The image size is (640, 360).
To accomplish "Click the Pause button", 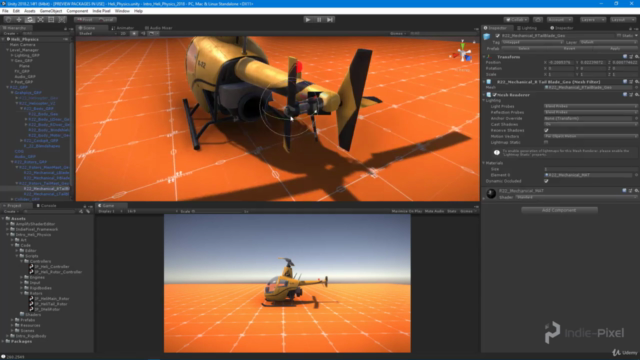I will coord(319,19).
